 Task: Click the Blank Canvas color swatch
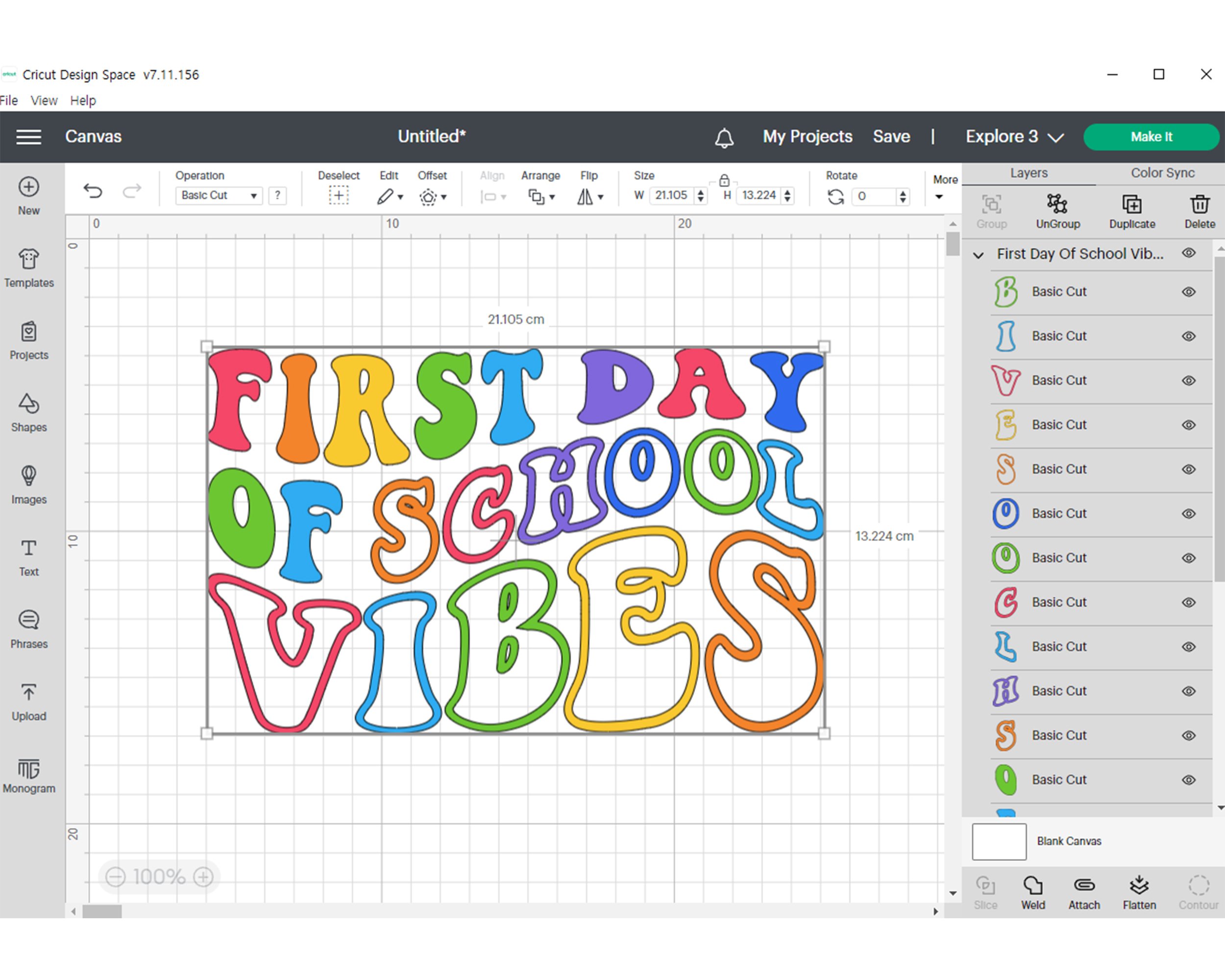(999, 841)
